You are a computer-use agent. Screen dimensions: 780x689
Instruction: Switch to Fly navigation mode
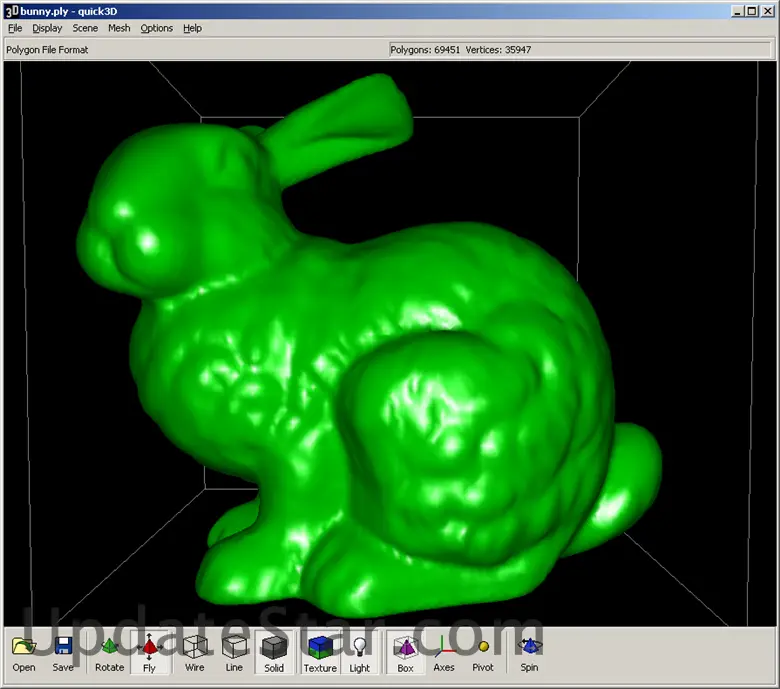[x=150, y=653]
